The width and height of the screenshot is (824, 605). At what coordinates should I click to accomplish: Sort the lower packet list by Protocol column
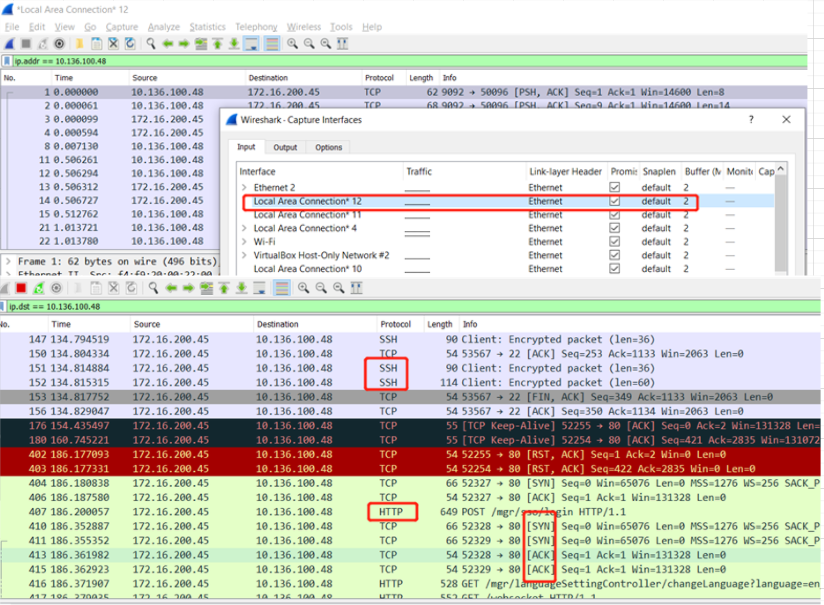click(400, 324)
